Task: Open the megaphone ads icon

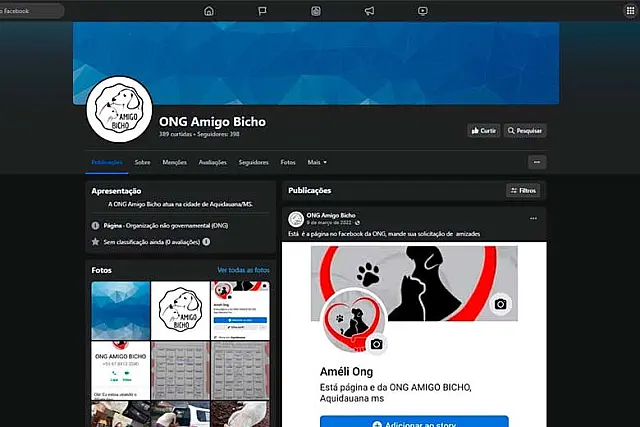Action: [x=369, y=11]
